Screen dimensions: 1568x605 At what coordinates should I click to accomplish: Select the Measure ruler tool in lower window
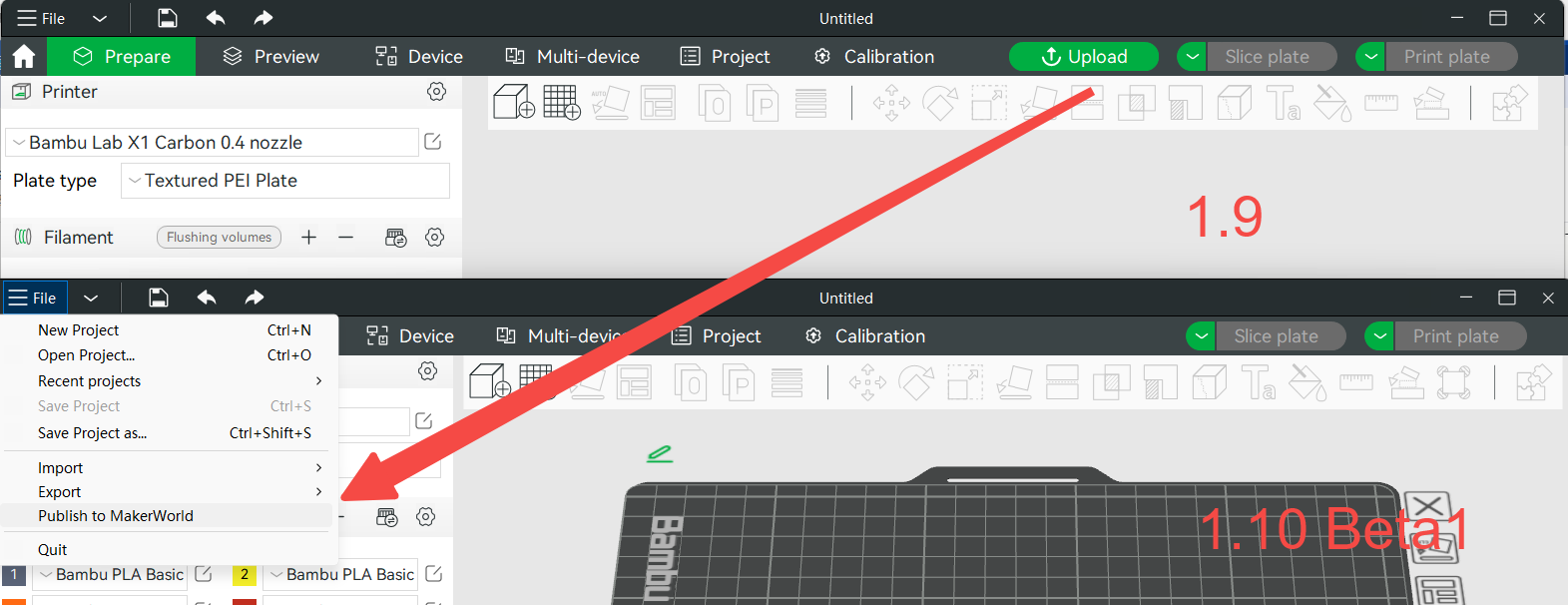1356,380
